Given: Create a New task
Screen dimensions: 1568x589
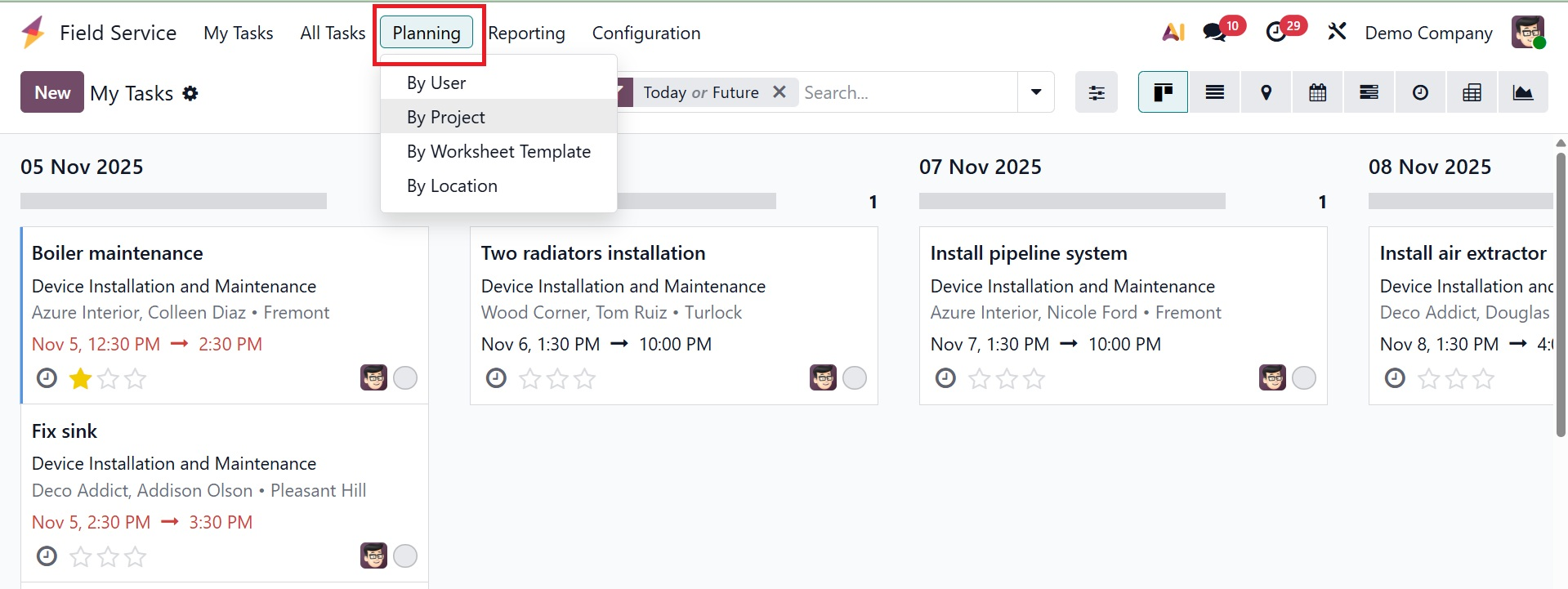Looking at the screenshot, I should [52, 92].
